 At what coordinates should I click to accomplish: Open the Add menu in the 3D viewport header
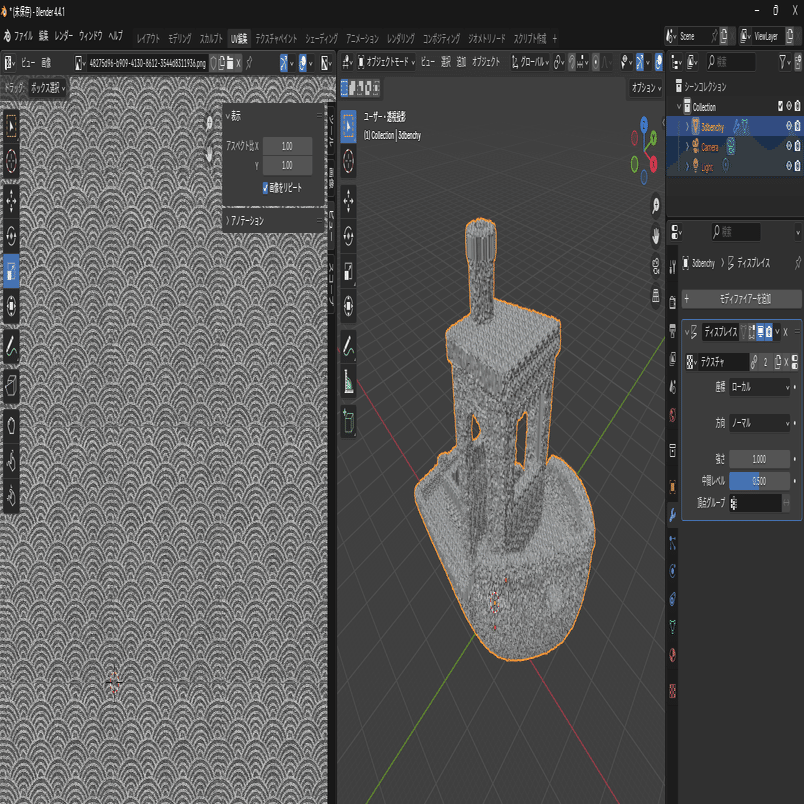[x=461, y=62]
